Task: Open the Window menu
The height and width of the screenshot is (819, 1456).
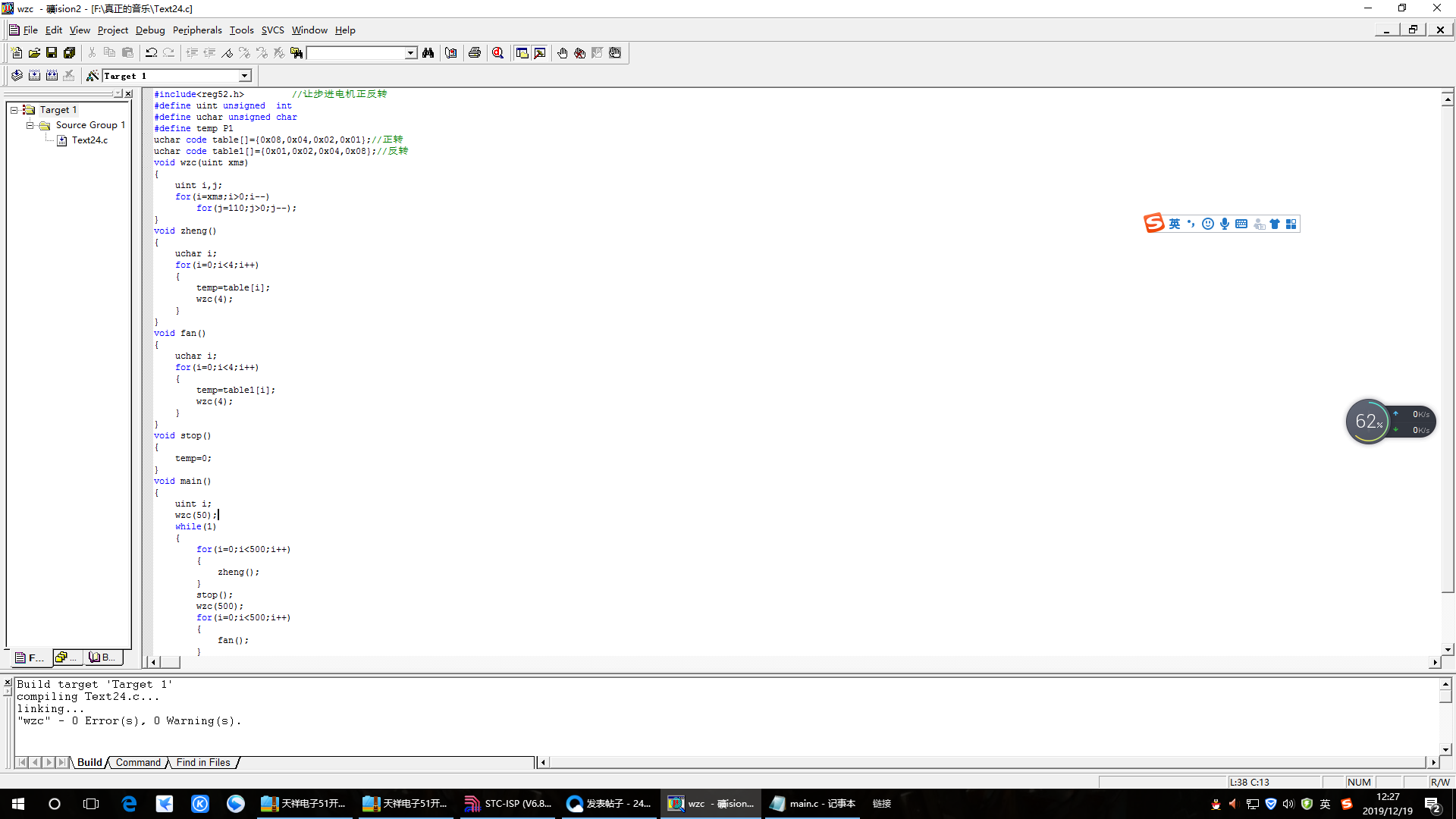Action: (309, 30)
